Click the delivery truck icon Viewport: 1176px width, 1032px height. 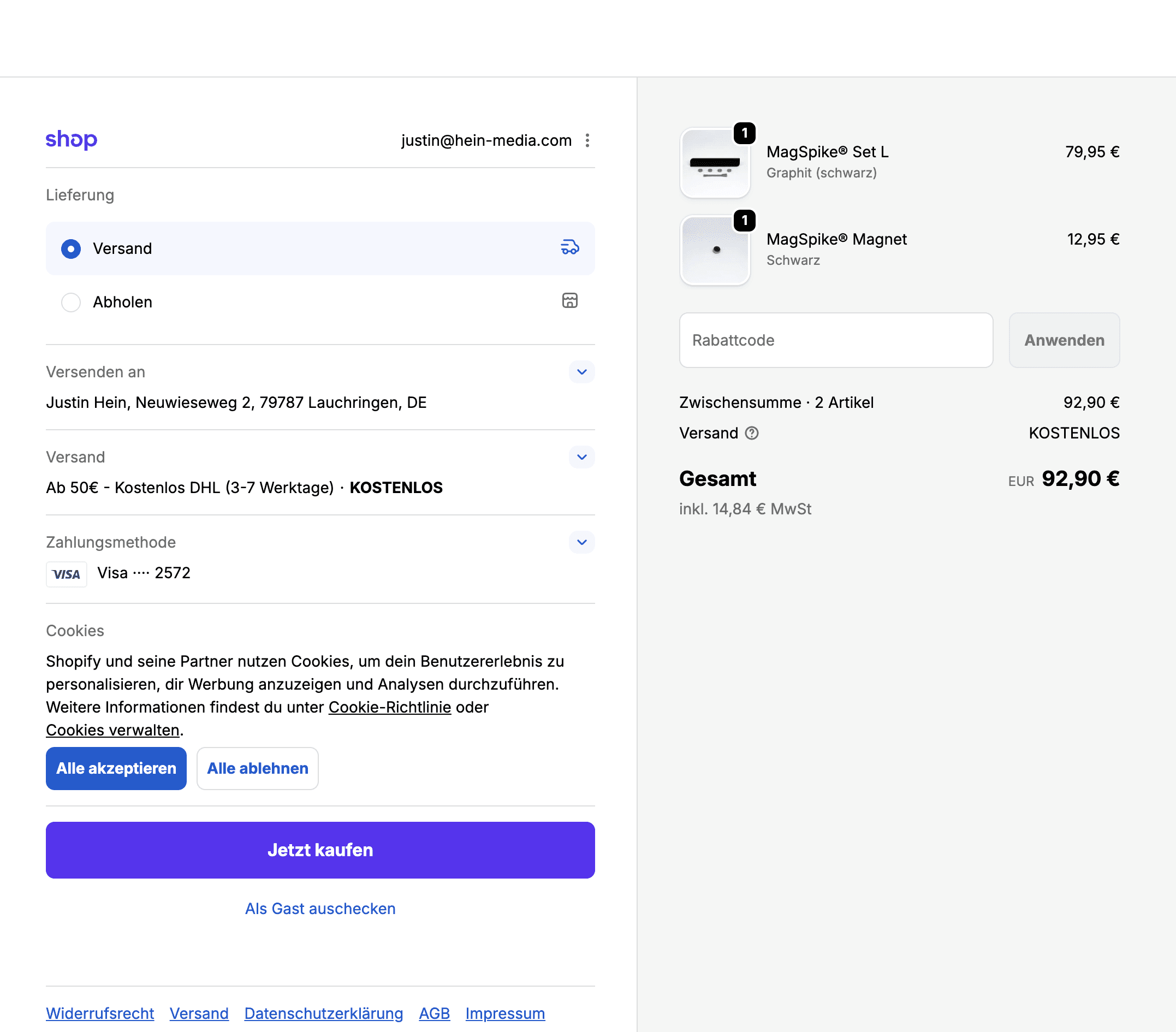point(569,248)
